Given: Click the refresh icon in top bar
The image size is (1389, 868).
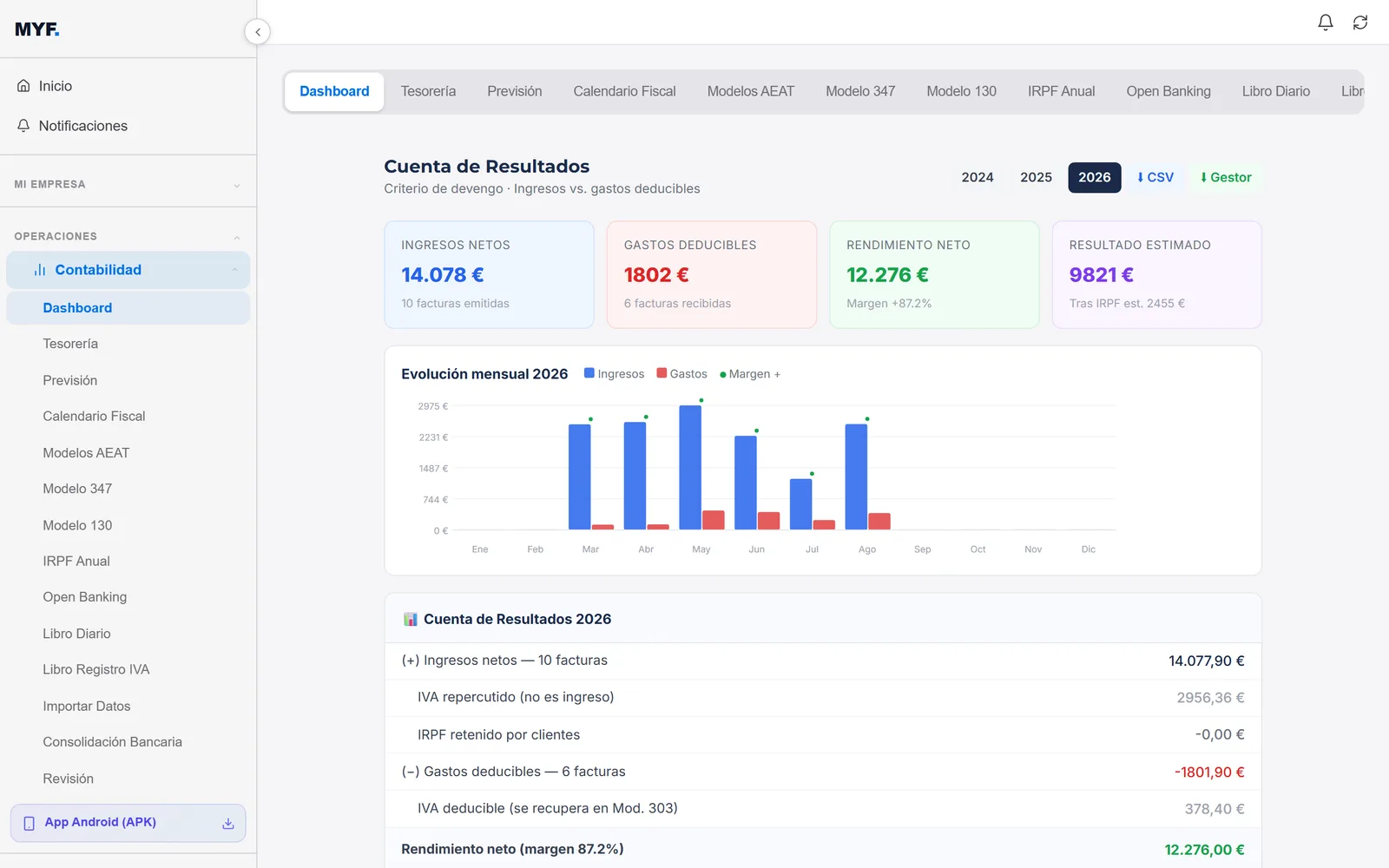Looking at the screenshot, I should [1360, 23].
